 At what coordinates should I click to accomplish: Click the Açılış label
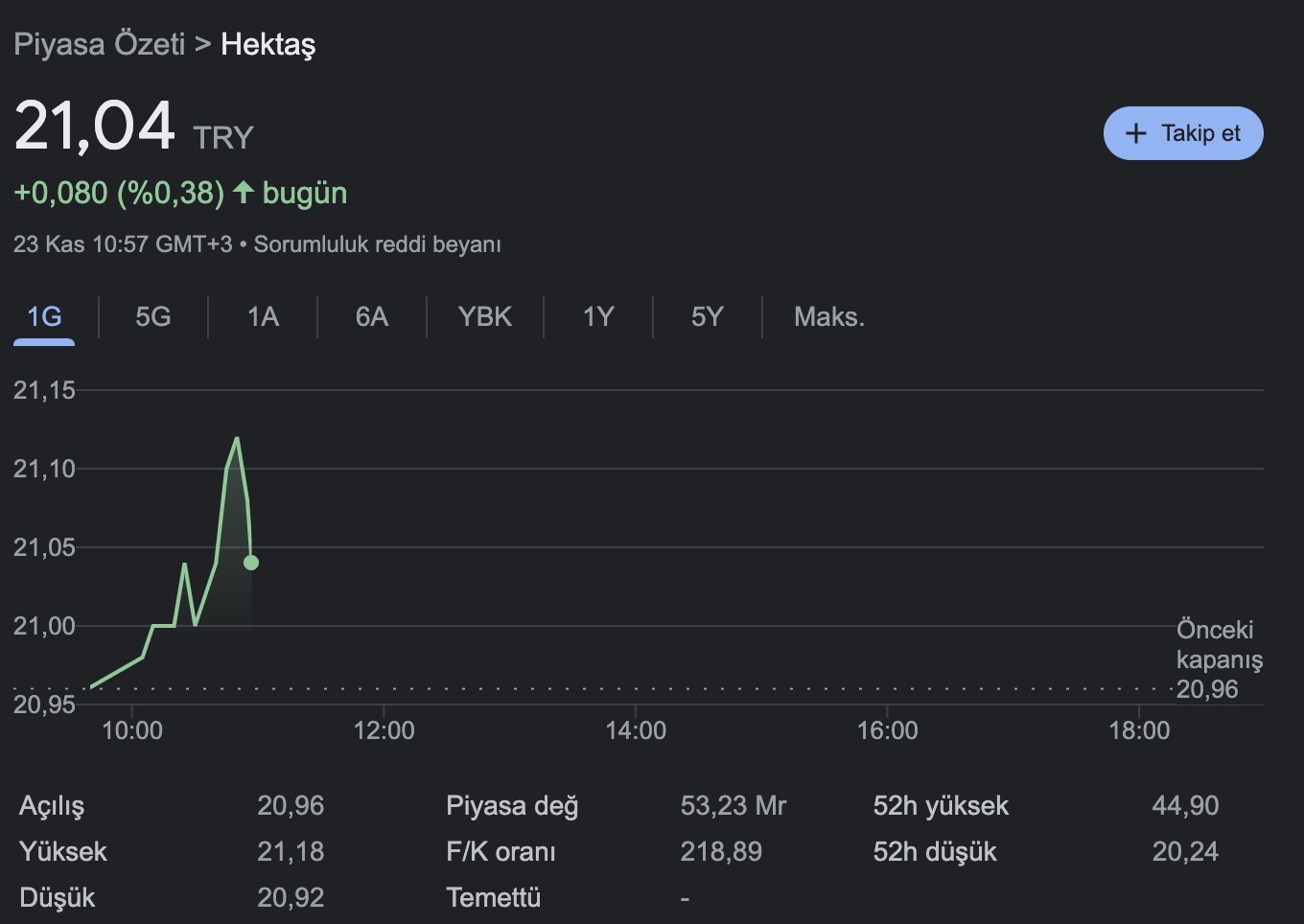pyautogui.click(x=52, y=806)
